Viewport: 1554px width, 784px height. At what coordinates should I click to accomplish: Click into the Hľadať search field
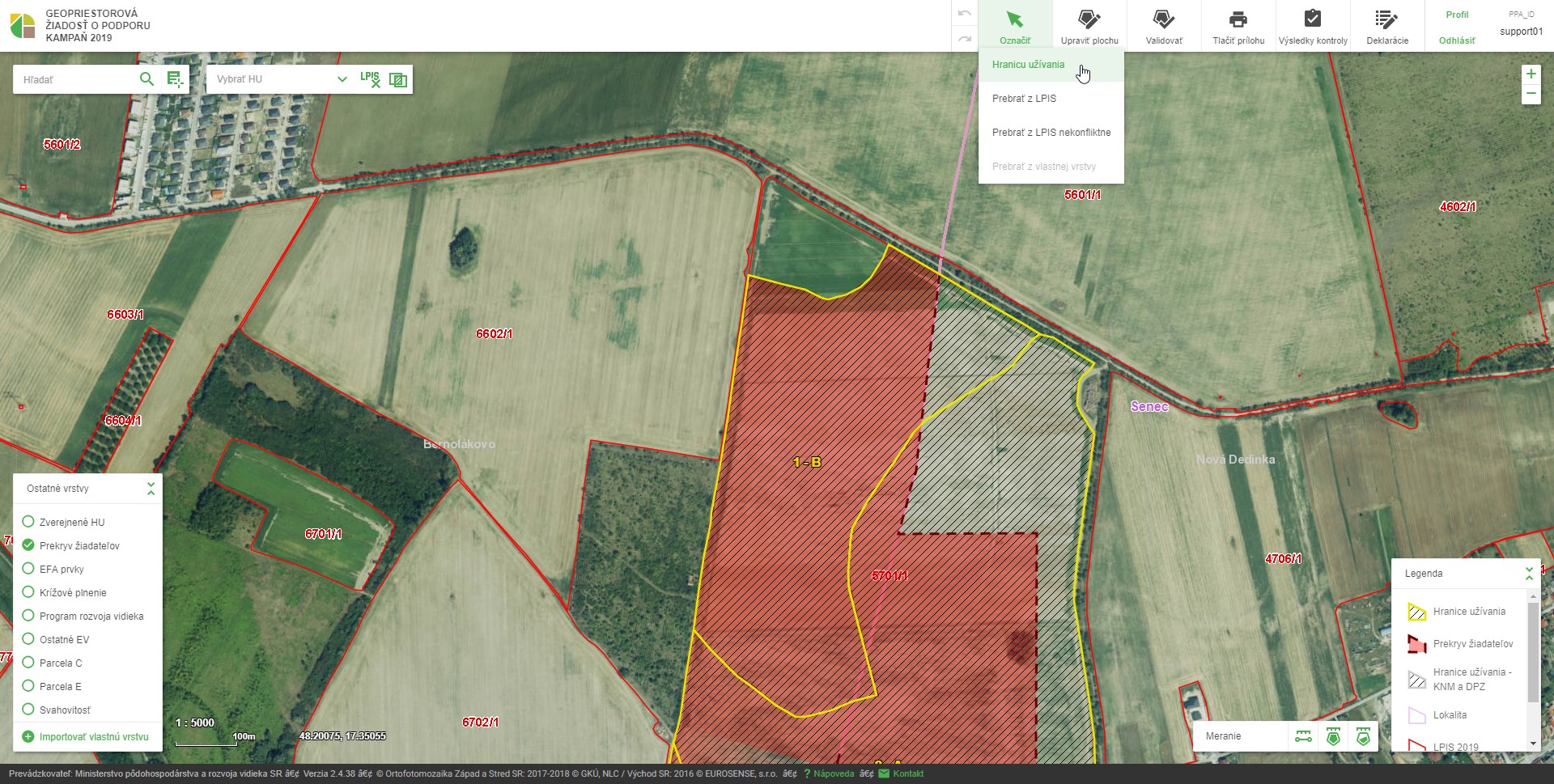77,79
